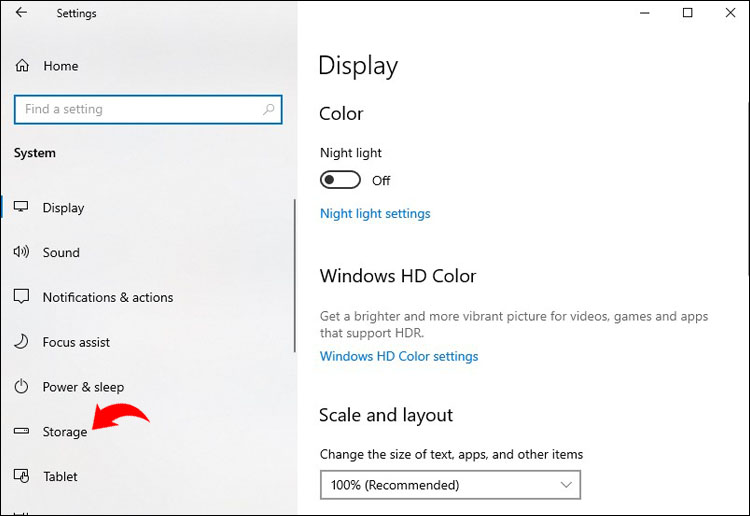
Task: Select Sound in the sidebar
Action: pos(61,253)
